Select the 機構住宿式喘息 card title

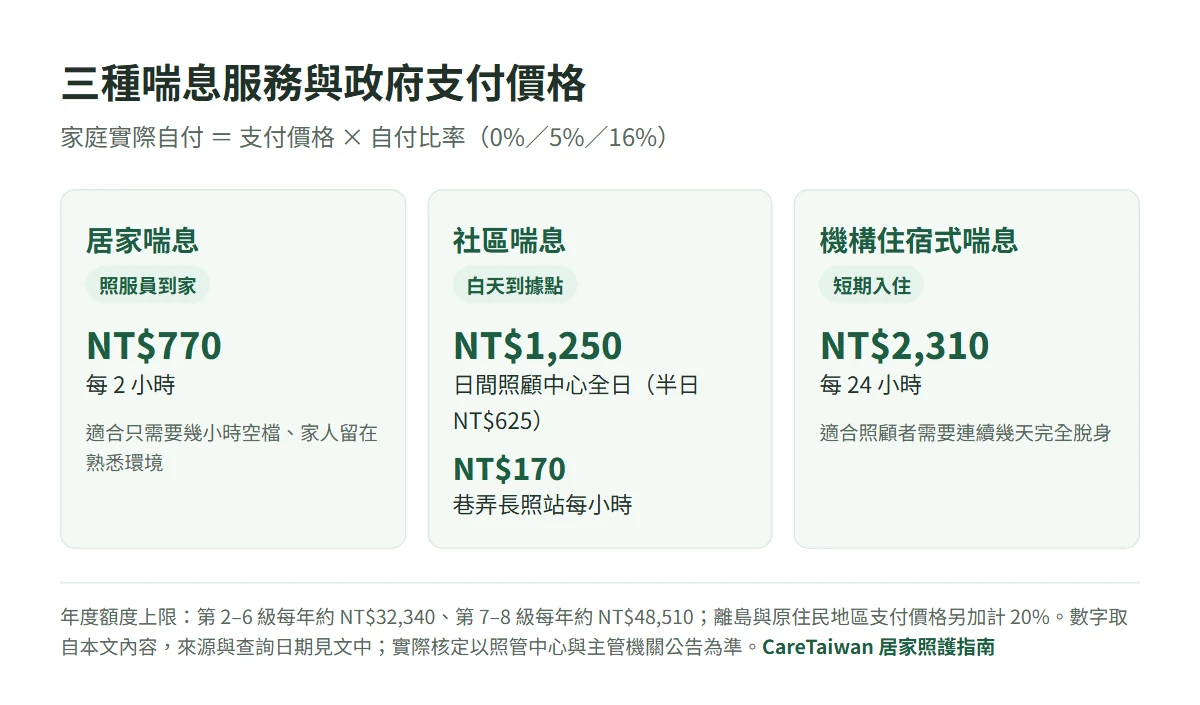[x=919, y=240]
